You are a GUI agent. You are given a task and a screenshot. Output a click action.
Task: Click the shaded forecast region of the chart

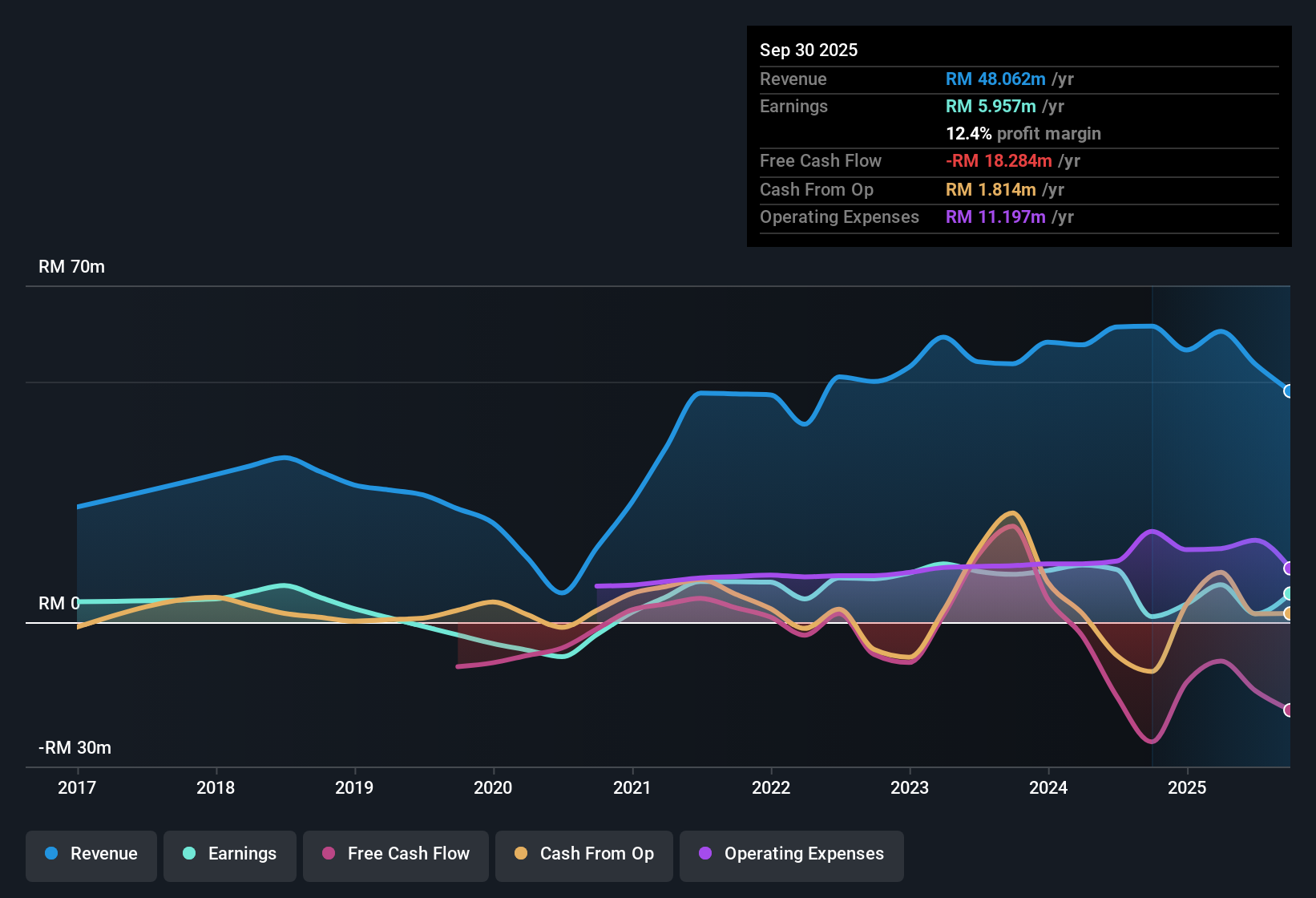pyautogui.click(x=1218, y=481)
